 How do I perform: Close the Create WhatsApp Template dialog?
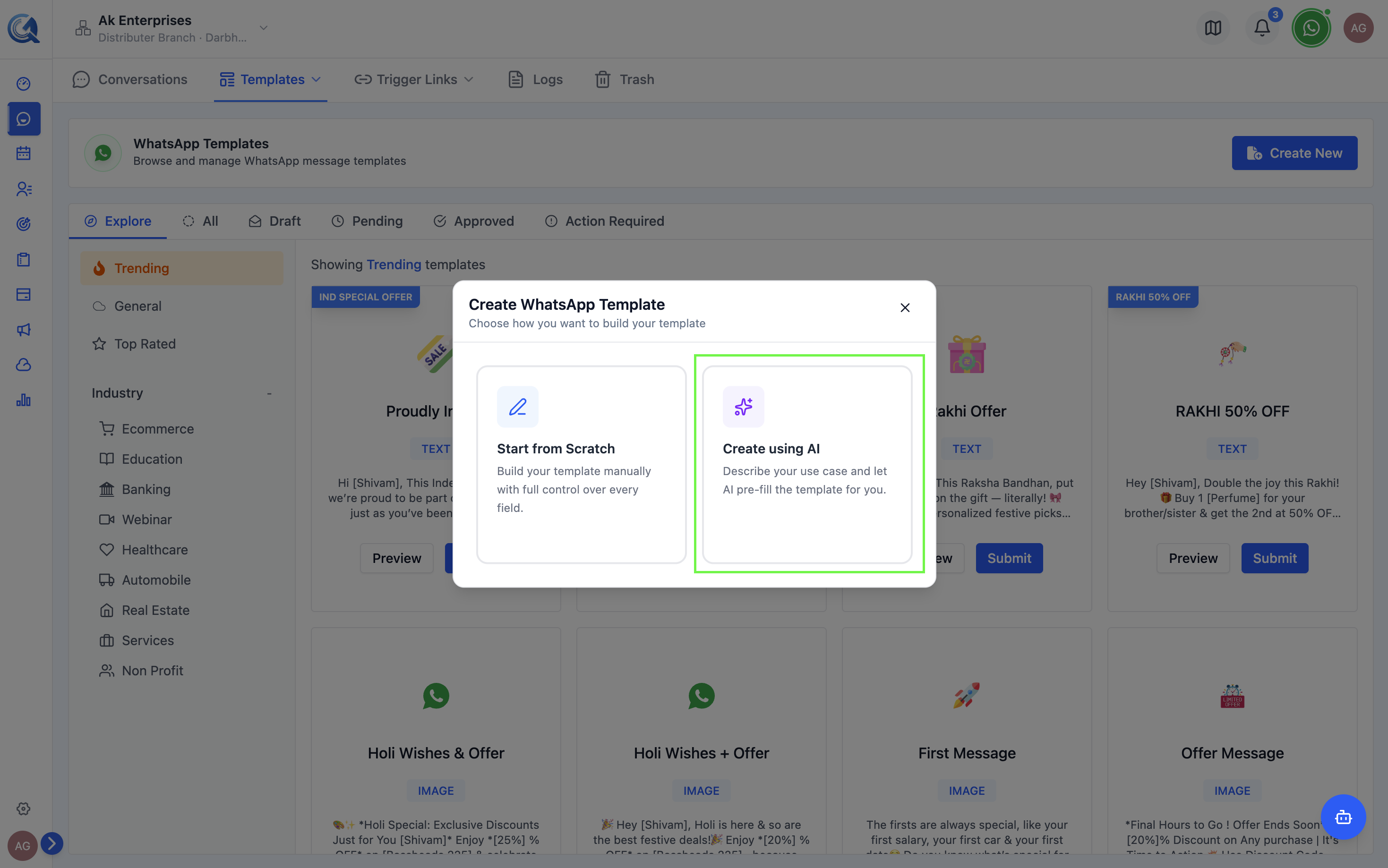905,308
